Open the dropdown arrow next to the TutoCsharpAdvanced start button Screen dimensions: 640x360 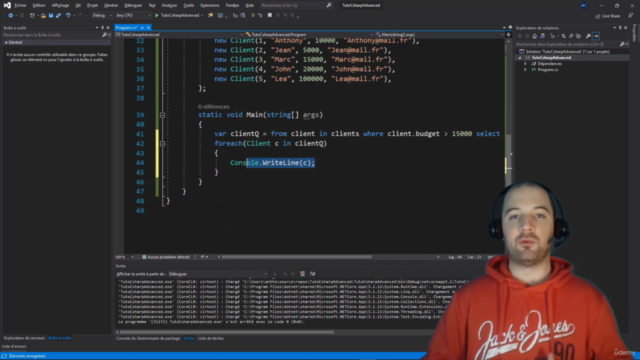(x=202, y=16)
